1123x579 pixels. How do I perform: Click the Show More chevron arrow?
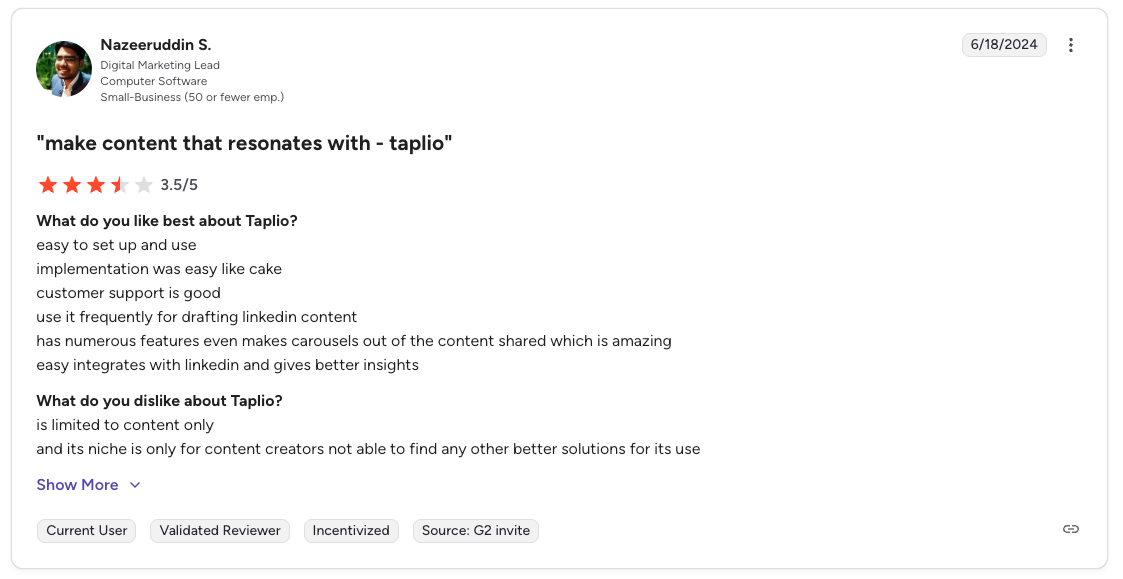[x=135, y=485]
